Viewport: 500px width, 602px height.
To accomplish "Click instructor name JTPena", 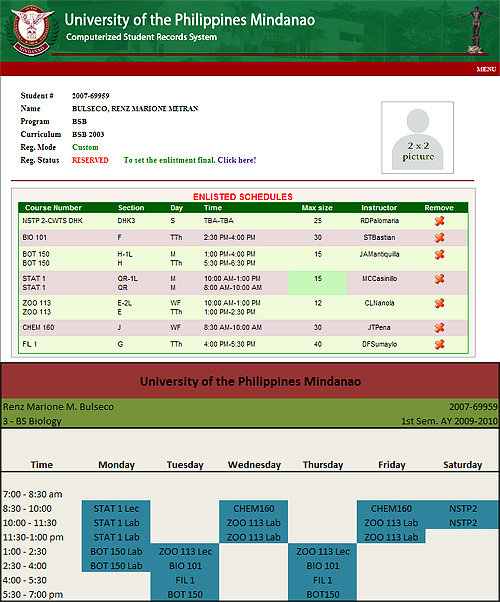I will click(x=379, y=327).
